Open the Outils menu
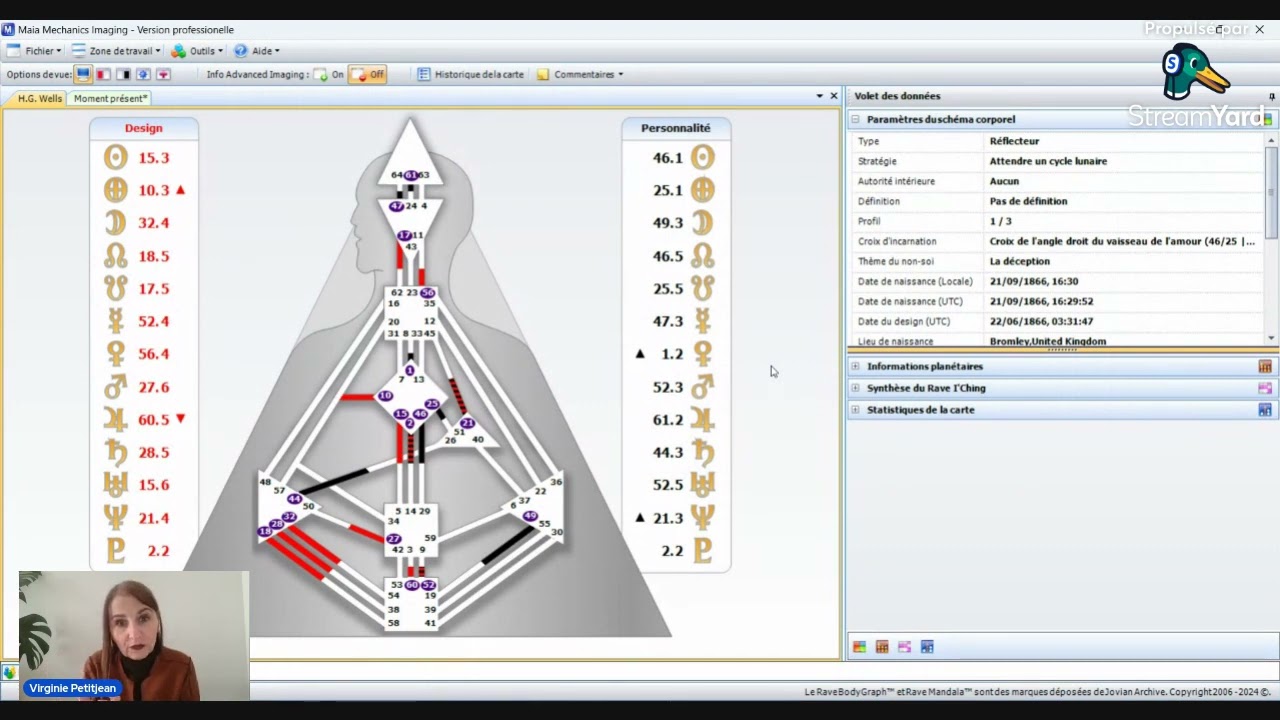 (x=197, y=51)
